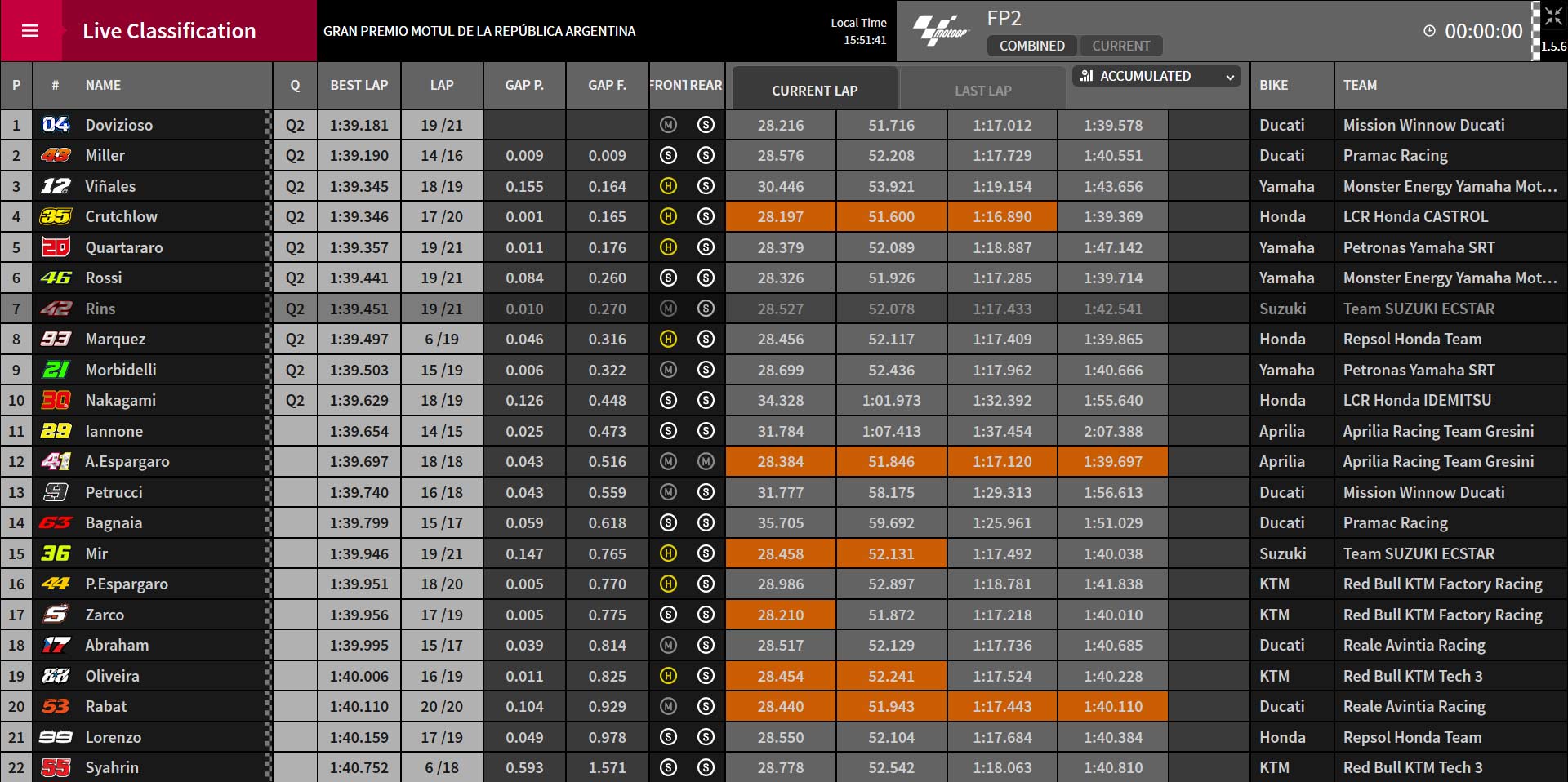Click Petrucci's gap value 0.559
1568x782 pixels.
pyautogui.click(x=608, y=492)
